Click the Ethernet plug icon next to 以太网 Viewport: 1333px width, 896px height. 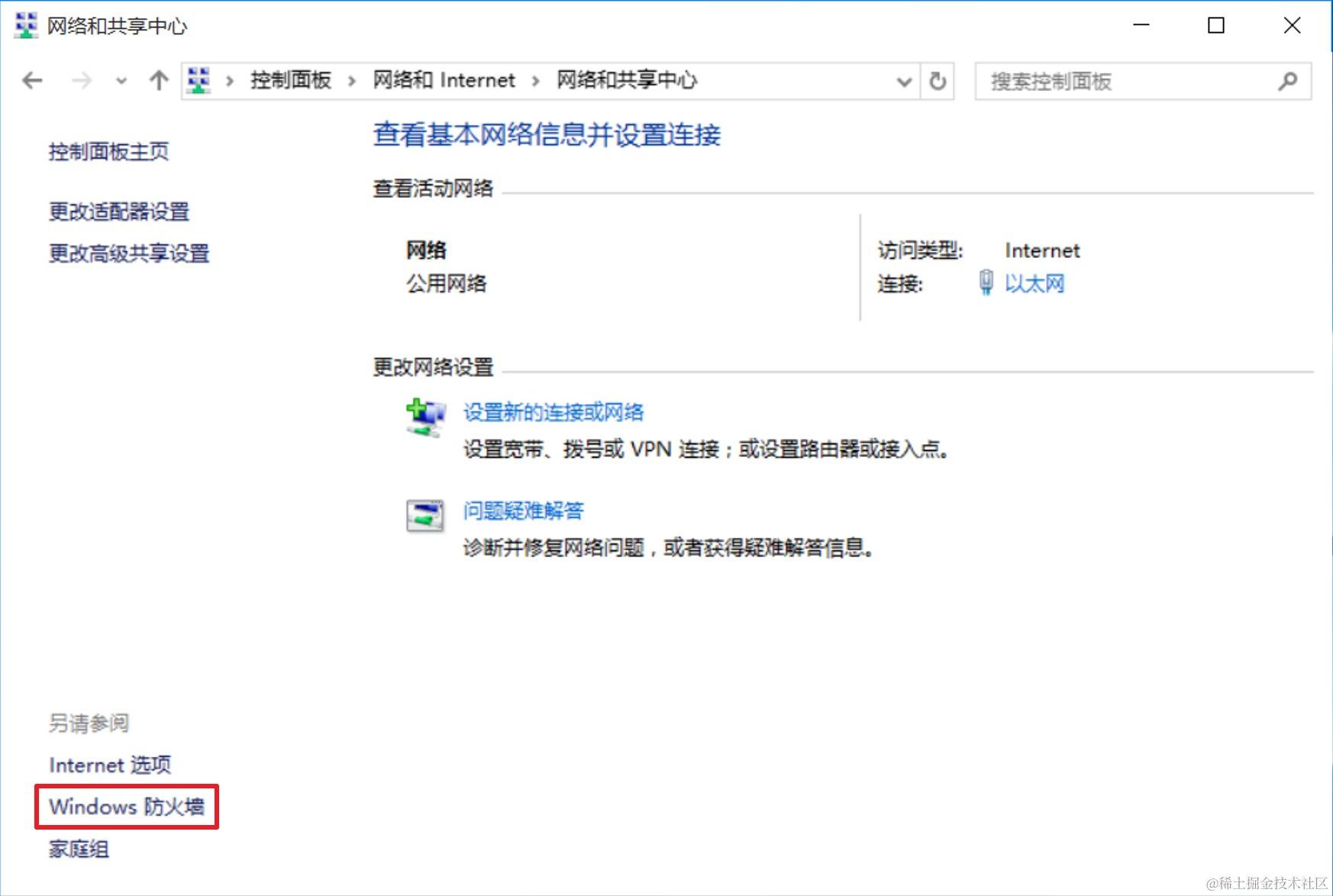click(x=985, y=283)
